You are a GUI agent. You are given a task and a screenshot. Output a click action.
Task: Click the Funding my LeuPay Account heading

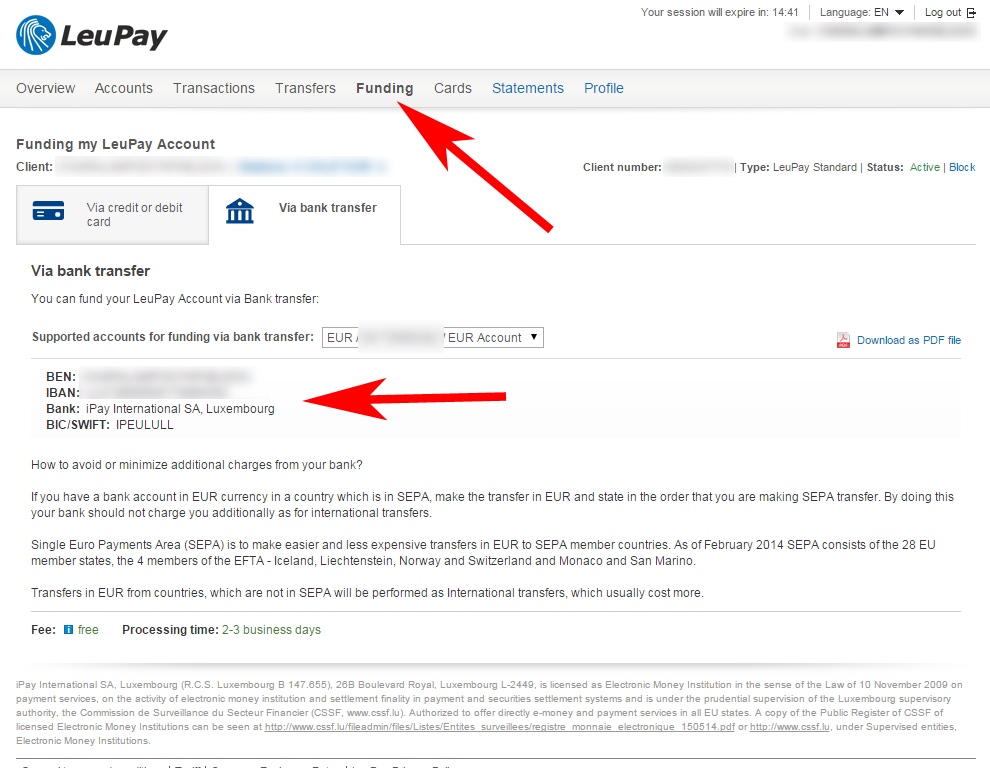(116, 144)
